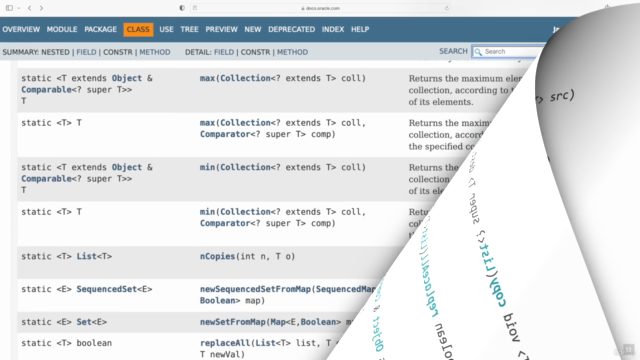Open the USE navigation item
The height and width of the screenshot is (360, 640).
(166, 29)
